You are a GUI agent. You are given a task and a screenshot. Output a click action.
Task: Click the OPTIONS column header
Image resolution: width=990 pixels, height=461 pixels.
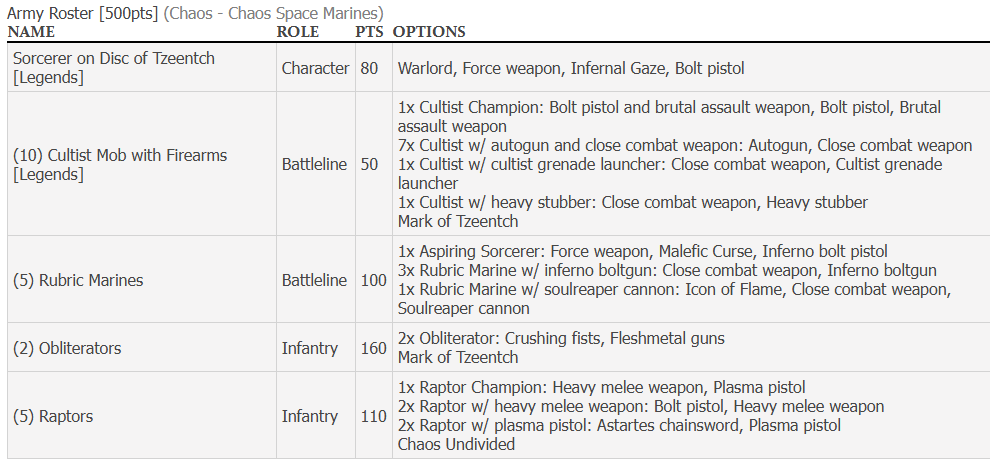pos(429,32)
